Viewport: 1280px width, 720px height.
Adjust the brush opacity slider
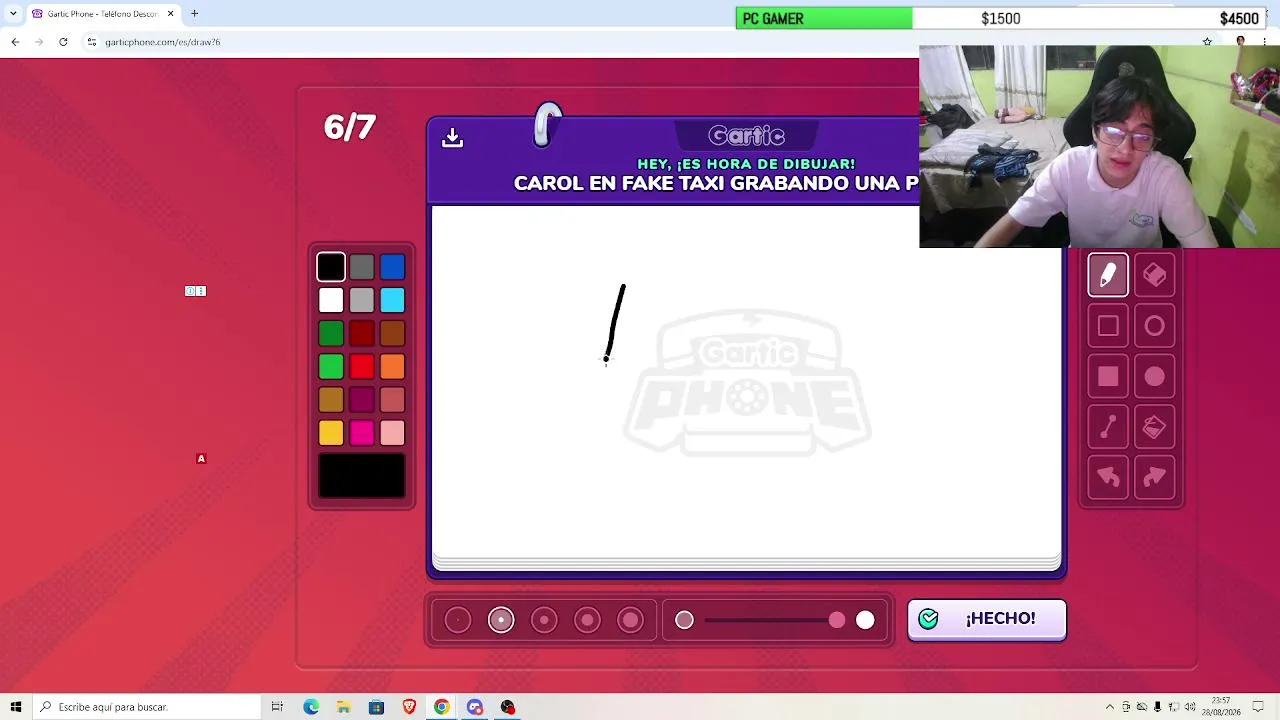tap(775, 621)
